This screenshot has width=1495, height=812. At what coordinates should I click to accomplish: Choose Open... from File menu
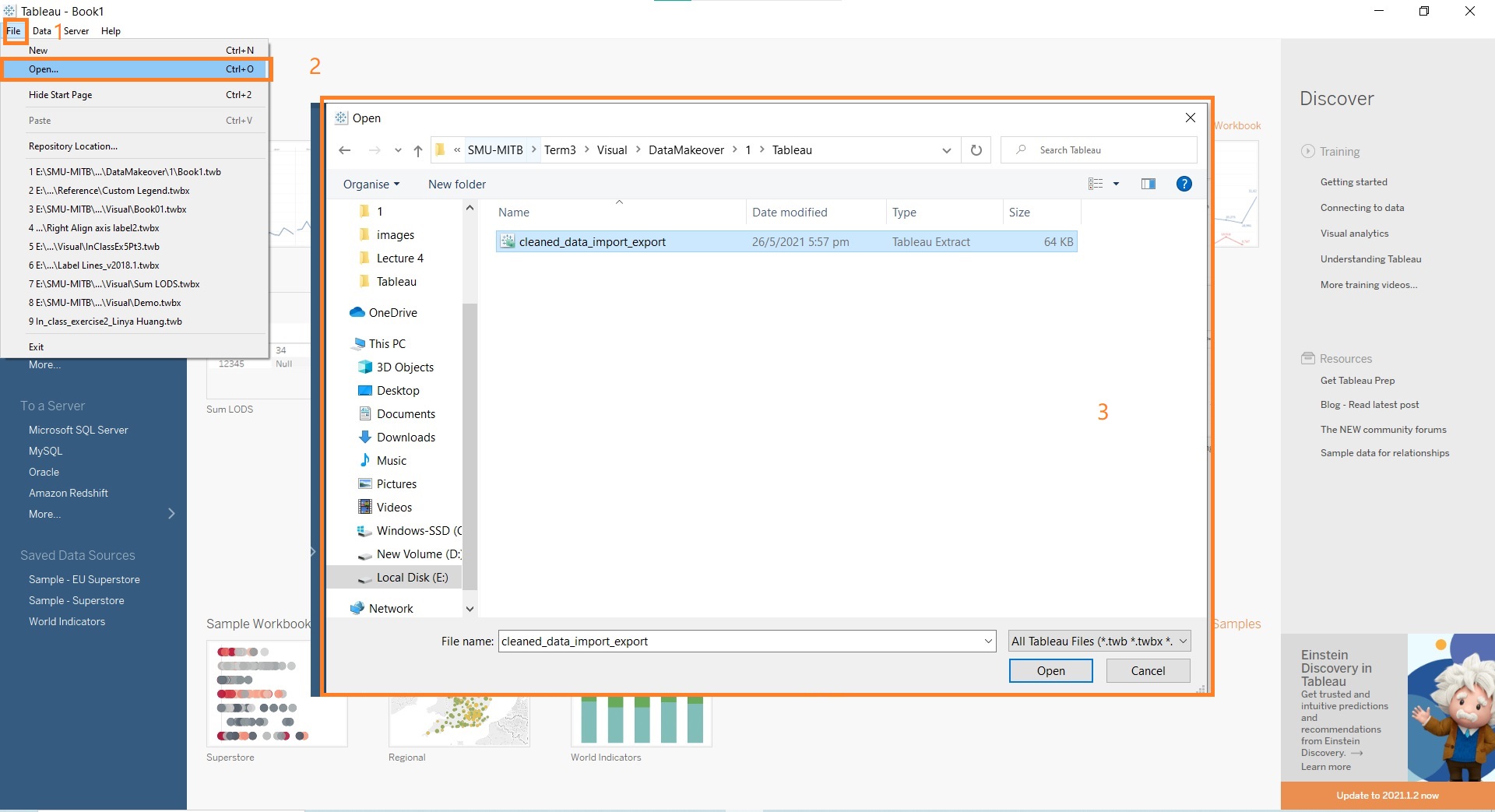pos(135,69)
